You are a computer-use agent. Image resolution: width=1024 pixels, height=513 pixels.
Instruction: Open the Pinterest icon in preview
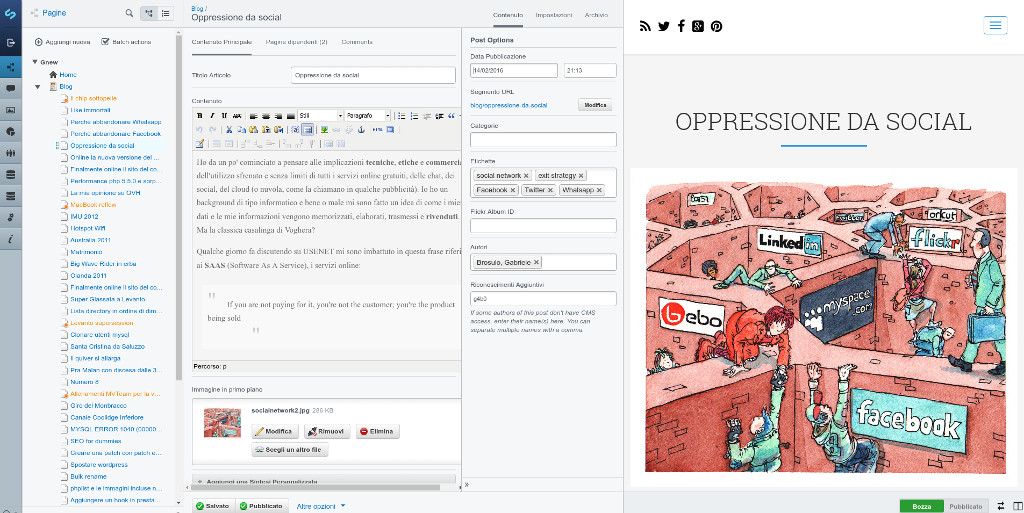(716, 26)
